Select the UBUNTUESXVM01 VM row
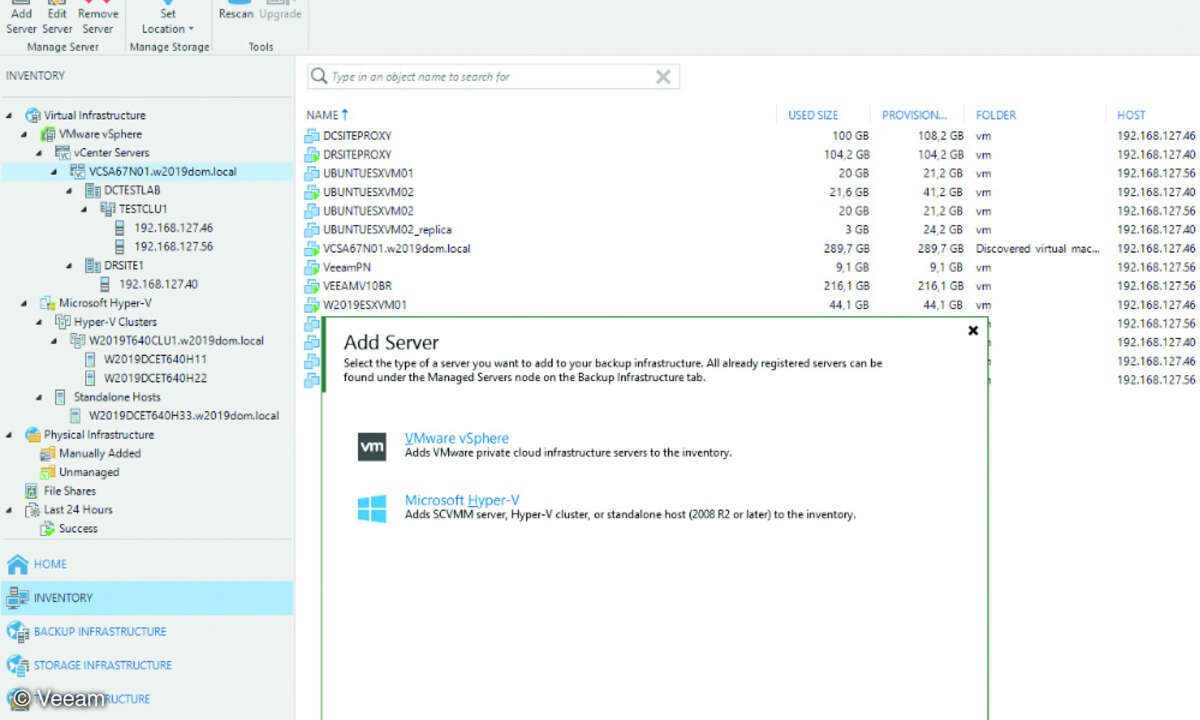The image size is (1200, 720). (x=751, y=173)
